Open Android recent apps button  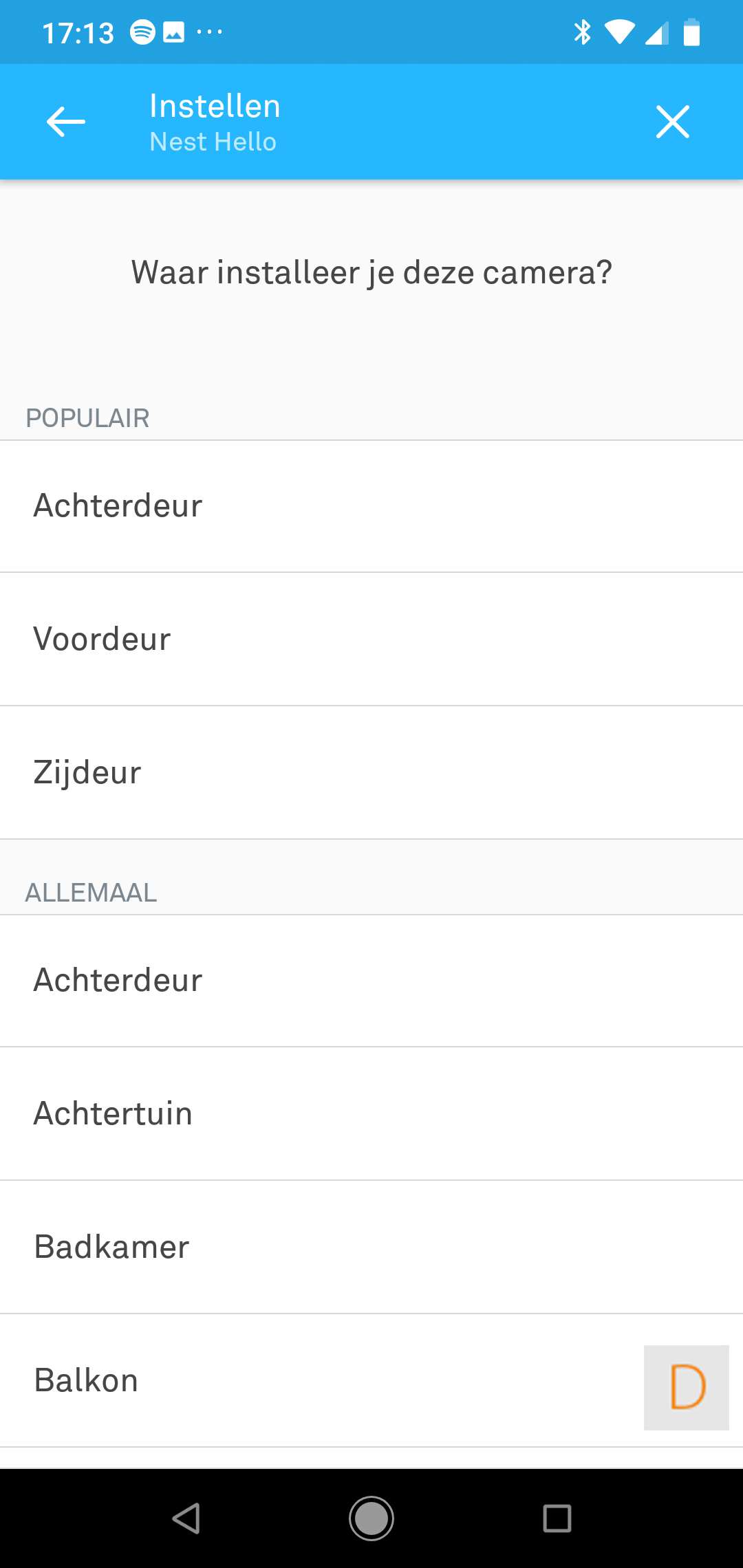(557, 1518)
